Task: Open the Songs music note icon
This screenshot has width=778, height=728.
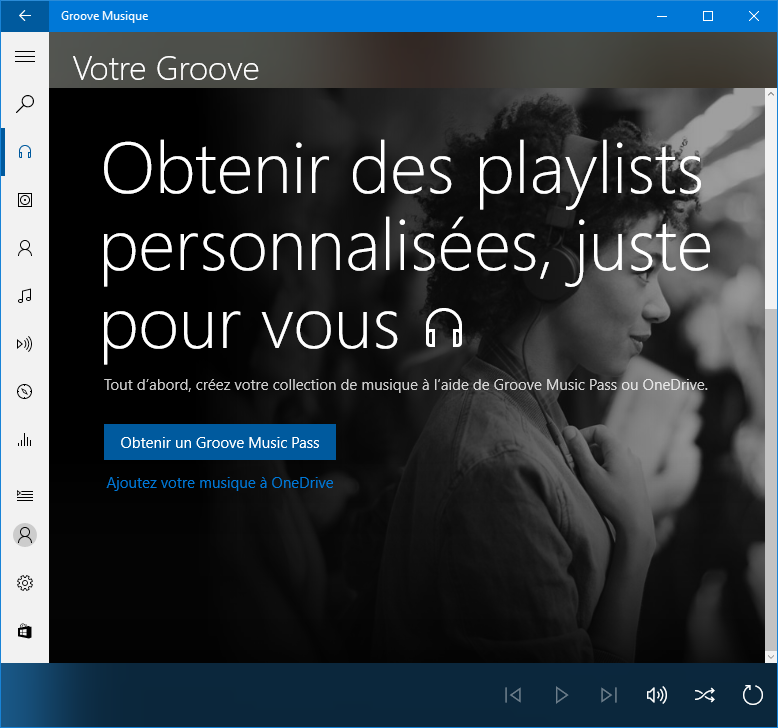Action: point(25,296)
